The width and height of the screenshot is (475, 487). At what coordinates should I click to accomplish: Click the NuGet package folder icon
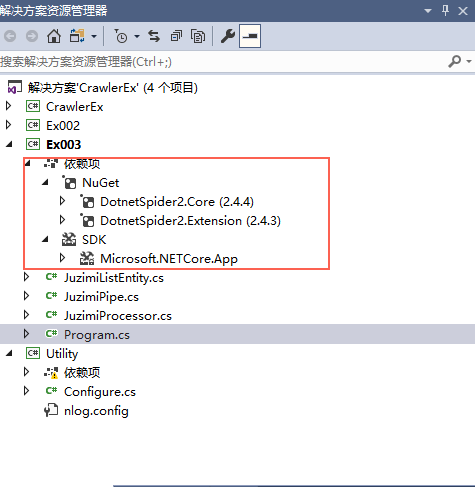pos(69,182)
